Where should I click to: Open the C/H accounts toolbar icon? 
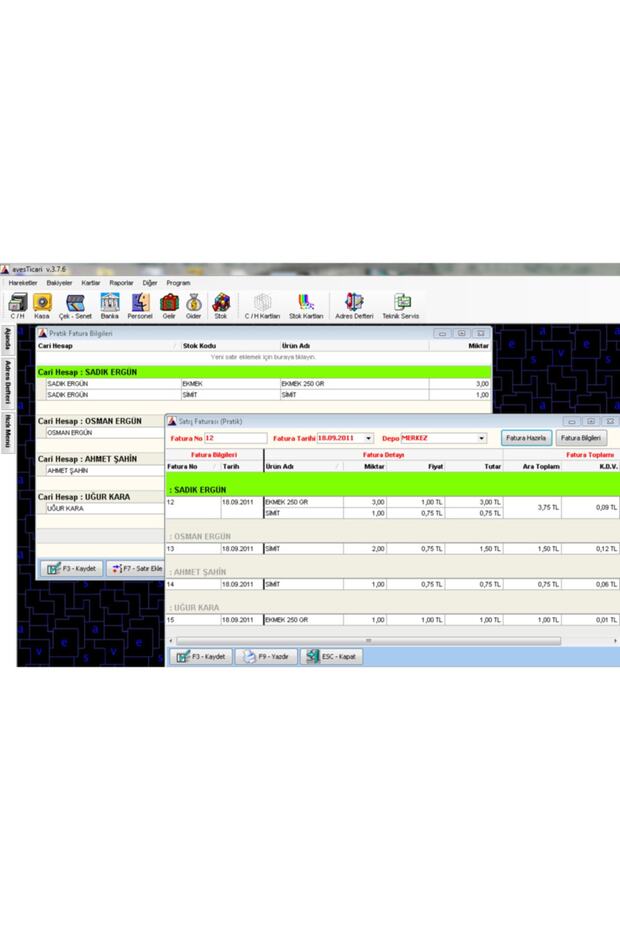(17, 305)
